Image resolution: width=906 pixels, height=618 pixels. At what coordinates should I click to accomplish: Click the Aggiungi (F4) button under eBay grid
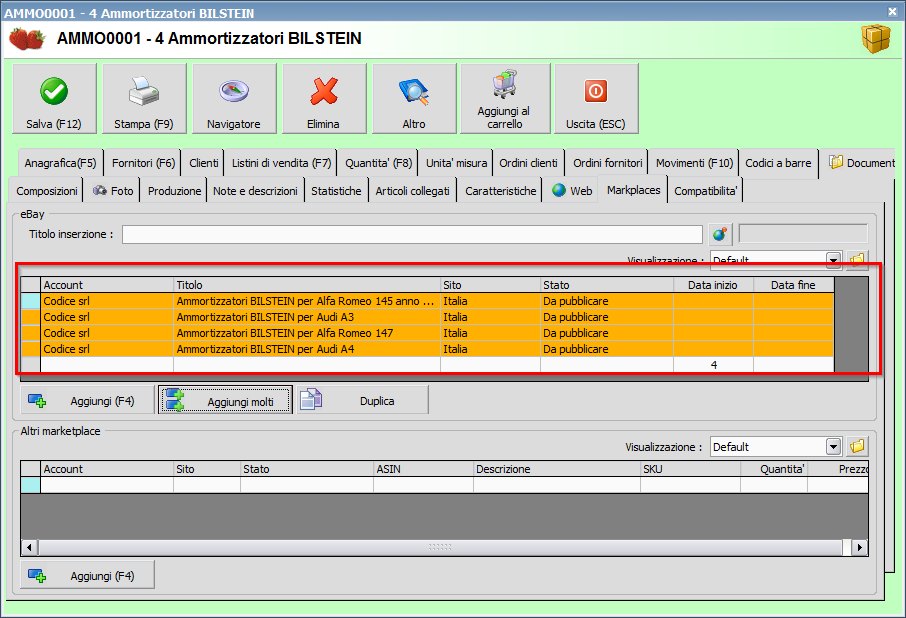87,400
